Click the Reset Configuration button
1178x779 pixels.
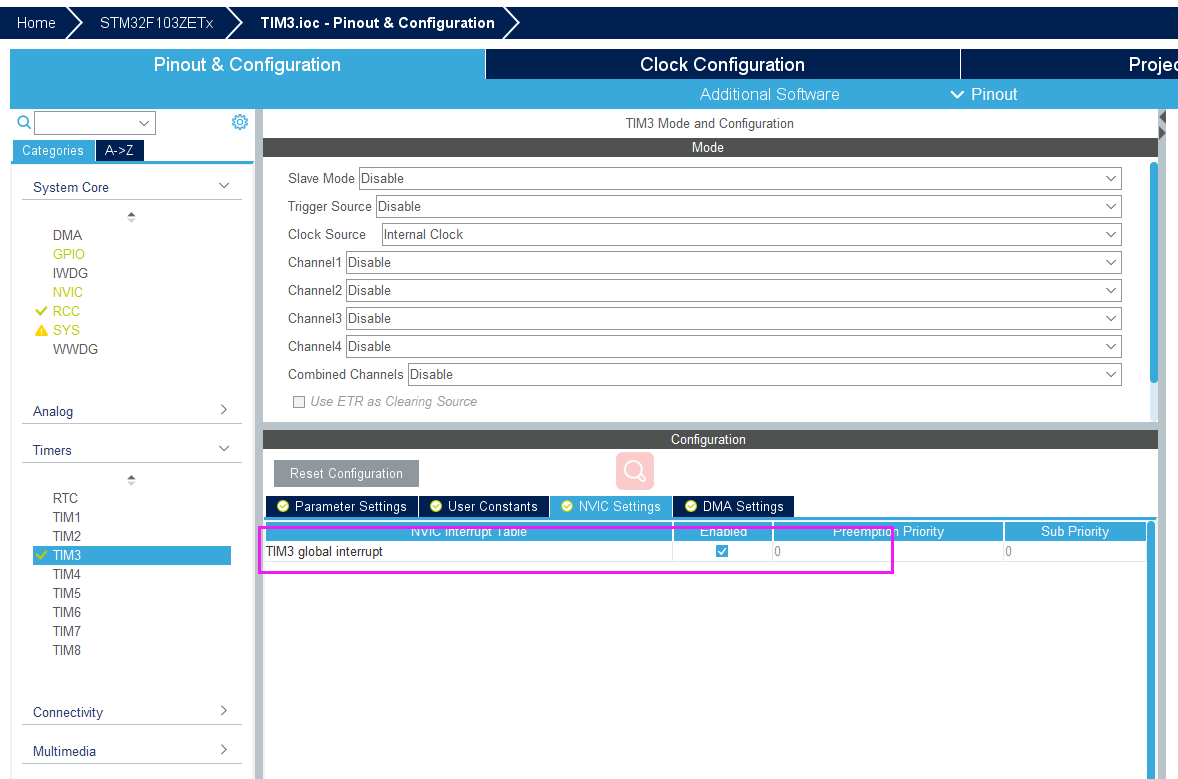pyautogui.click(x=346, y=473)
